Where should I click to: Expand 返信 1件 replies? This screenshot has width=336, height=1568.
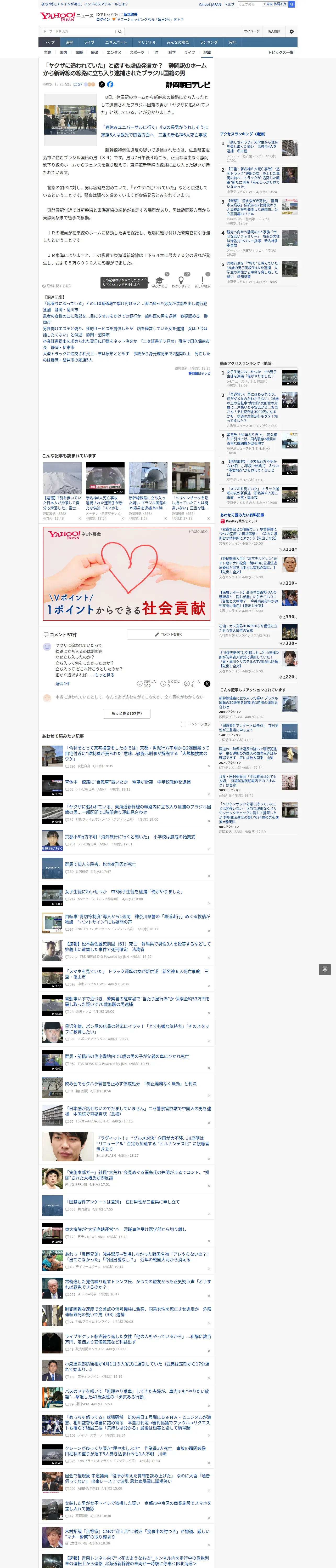62,684
